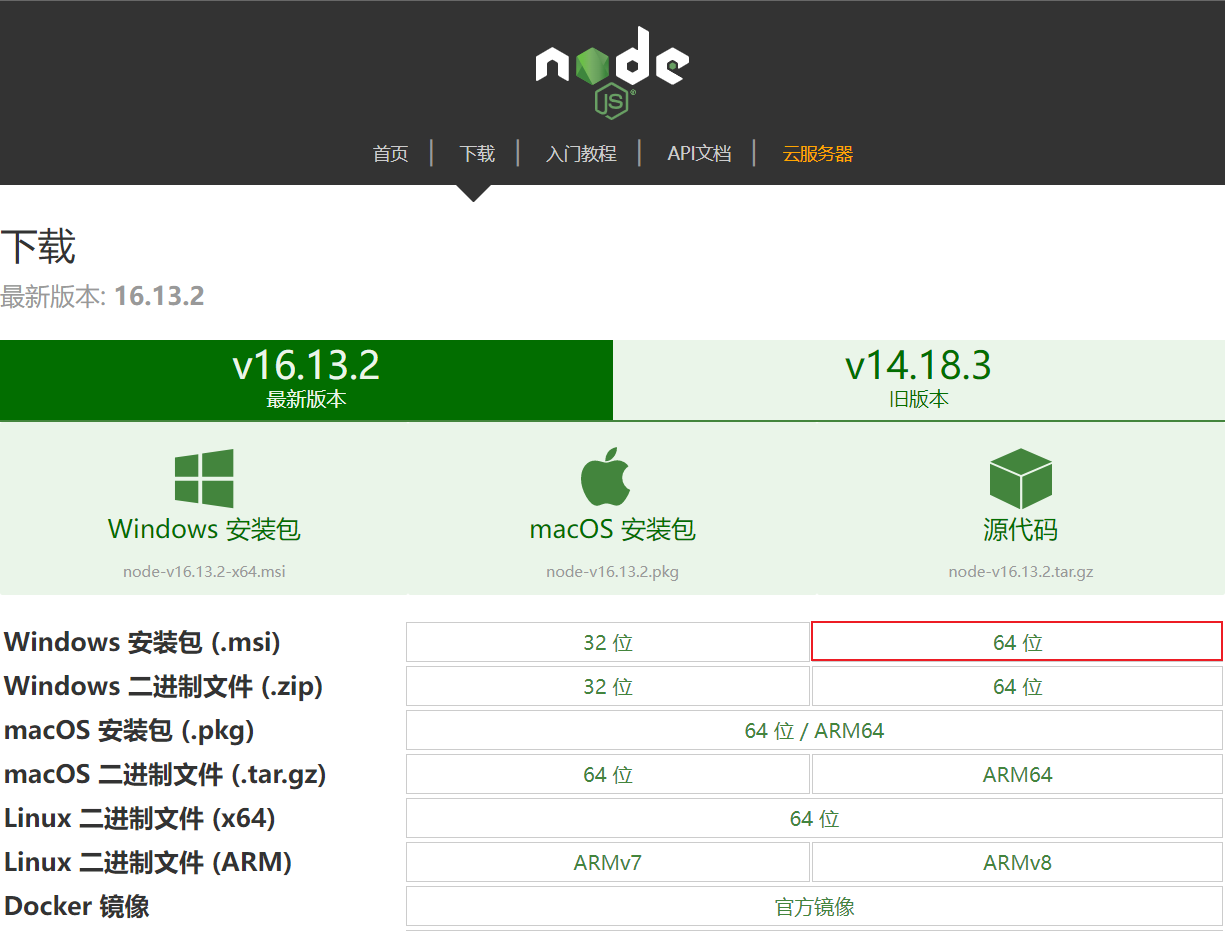Click the 源代码 download link
Image resolution: width=1225 pixels, height=931 pixels.
point(1020,529)
